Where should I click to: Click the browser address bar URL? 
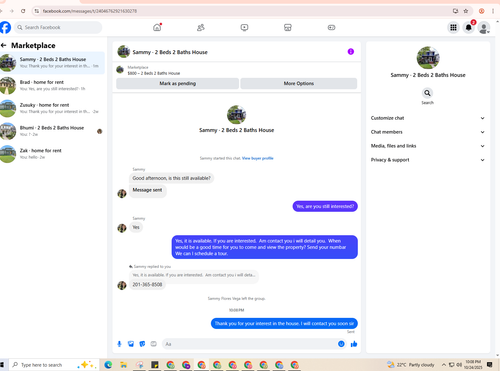(x=90, y=11)
